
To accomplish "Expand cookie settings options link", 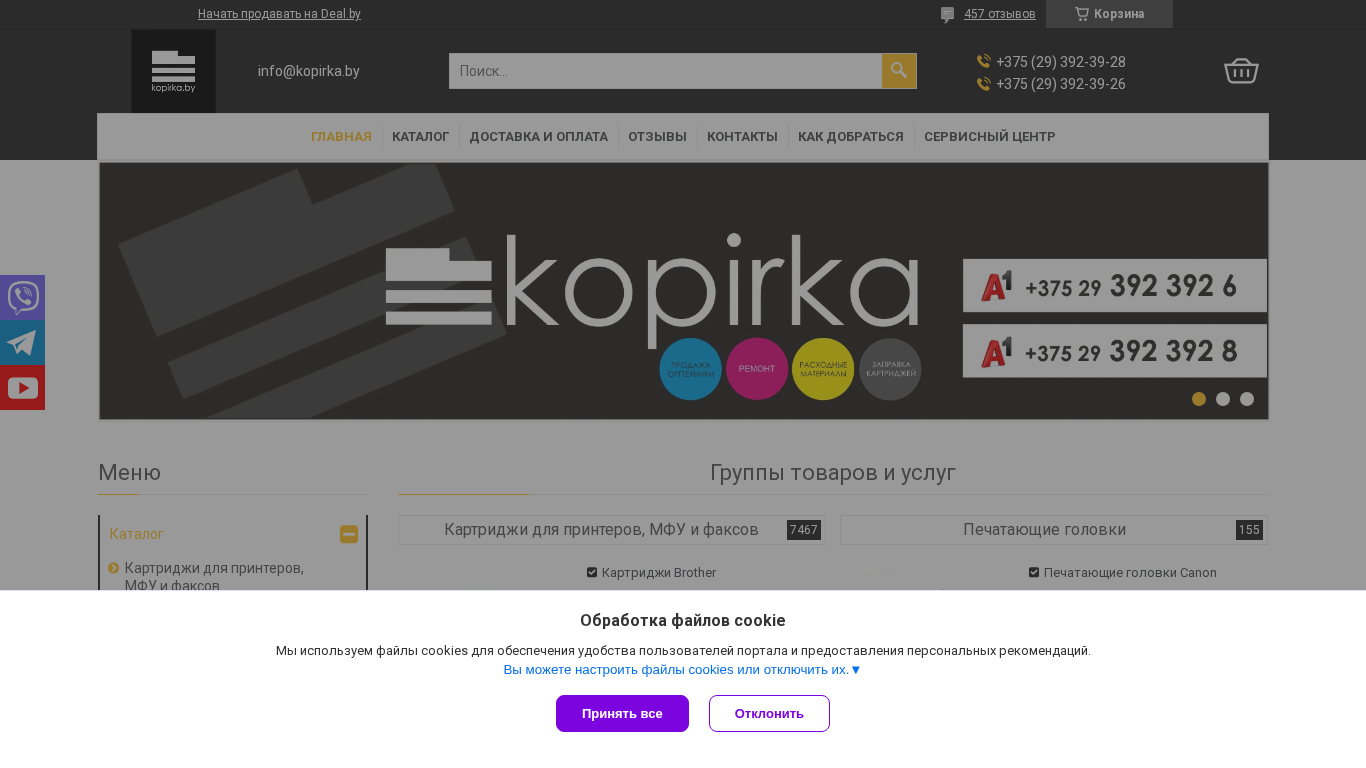I will tap(682, 670).
